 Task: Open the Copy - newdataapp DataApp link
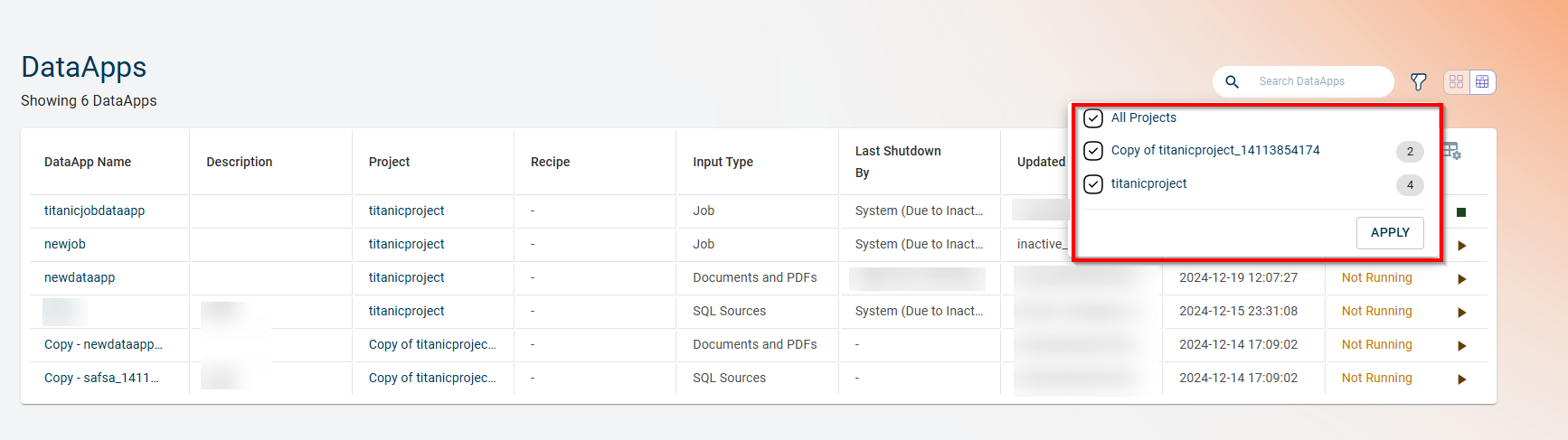point(103,344)
